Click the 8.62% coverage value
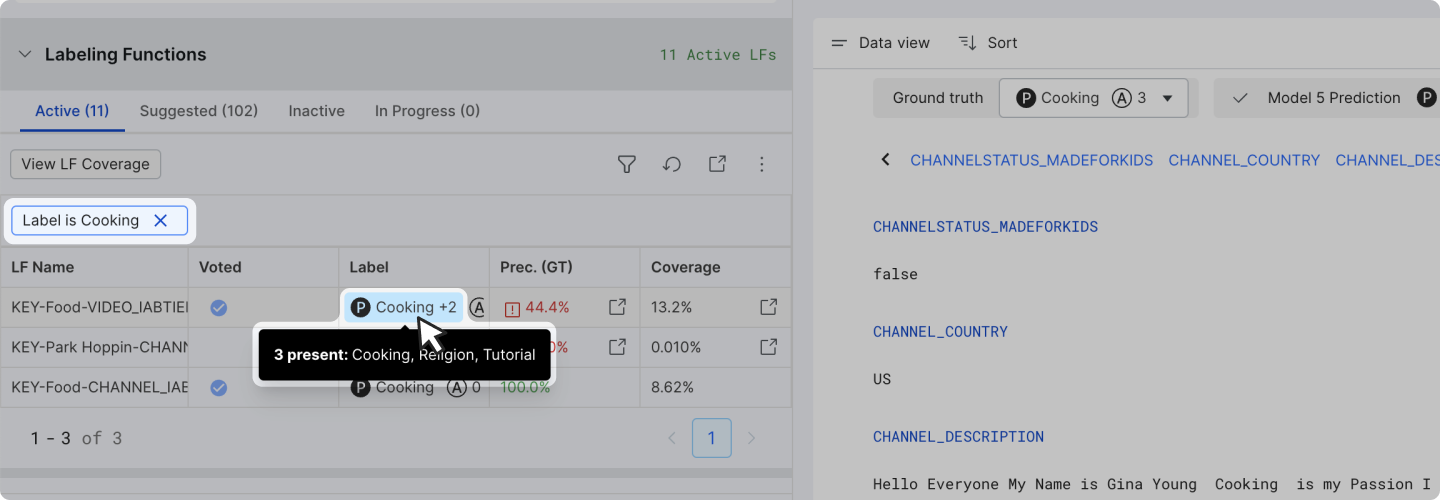The image size is (1440, 500). pyautogui.click(x=672, y=387)
